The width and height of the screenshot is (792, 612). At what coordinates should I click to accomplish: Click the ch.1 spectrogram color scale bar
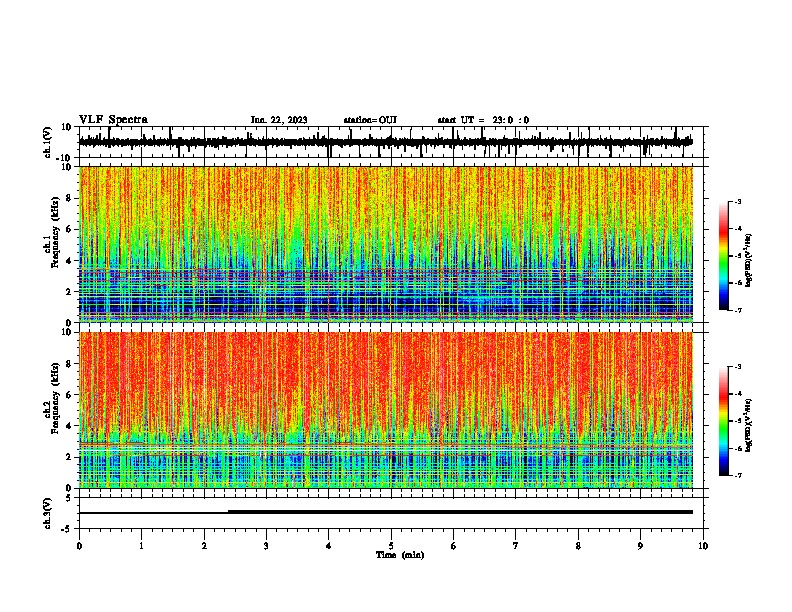723,256
